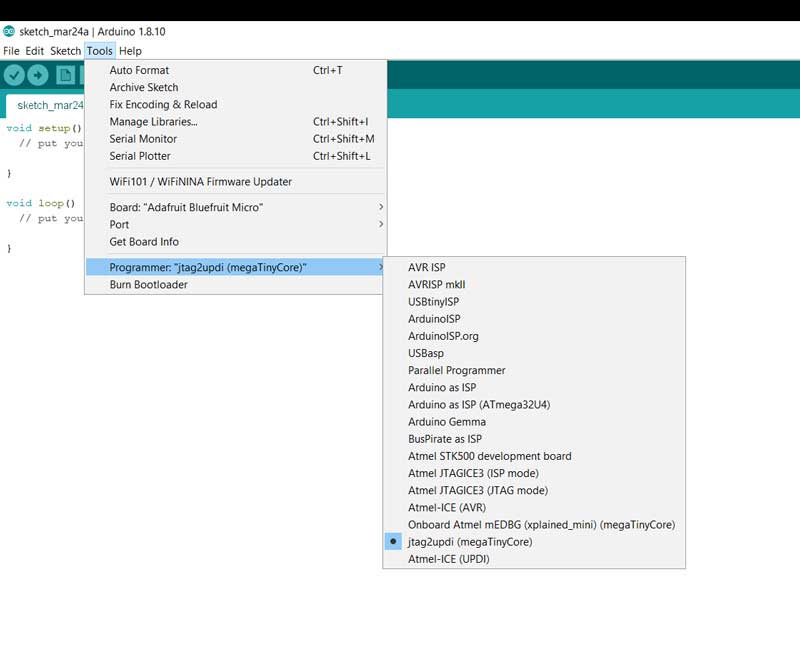This screenshot has height=646, width=800.
Task: Open the Sketch menu
Action: (x=65, y=51)
